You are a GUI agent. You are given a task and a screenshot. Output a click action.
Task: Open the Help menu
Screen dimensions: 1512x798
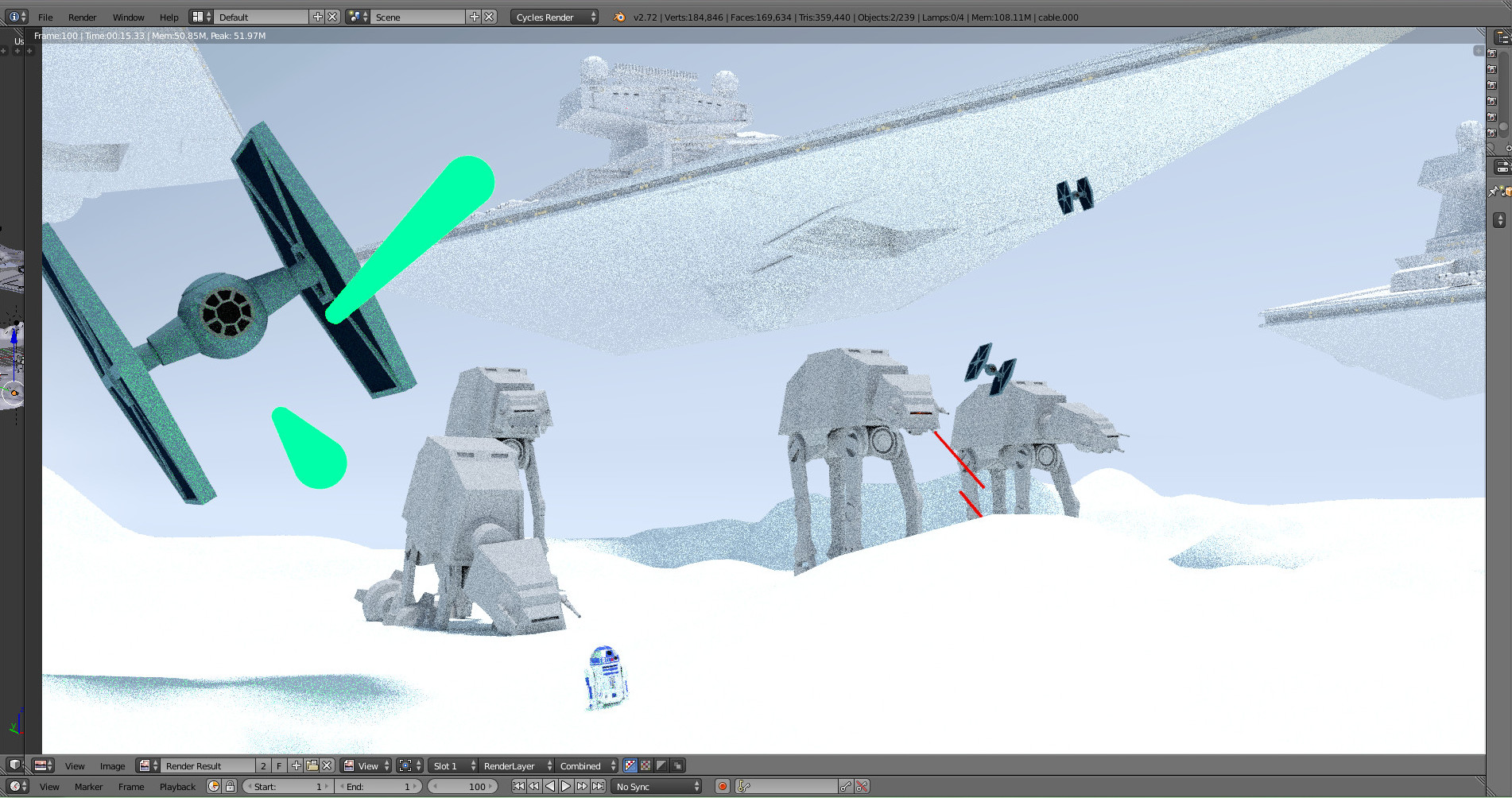click(169, 17)
